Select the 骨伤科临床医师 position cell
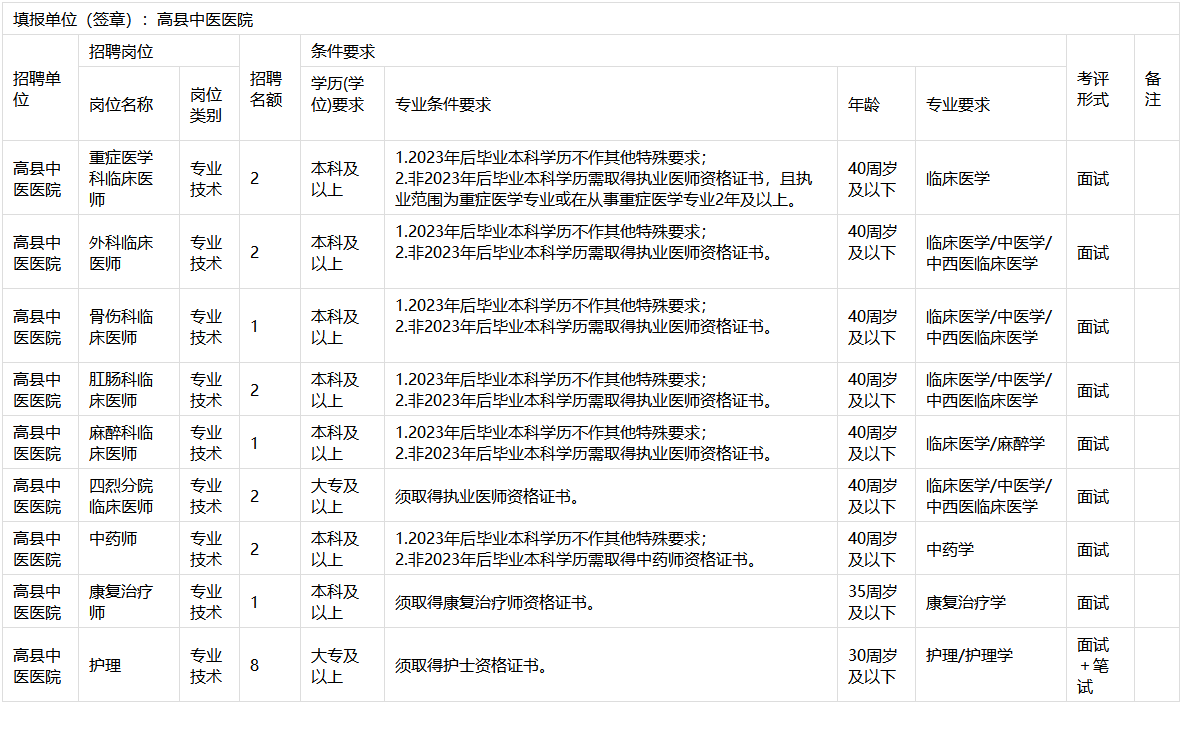Screen dimensions: 1183x729 pos(122,327)
